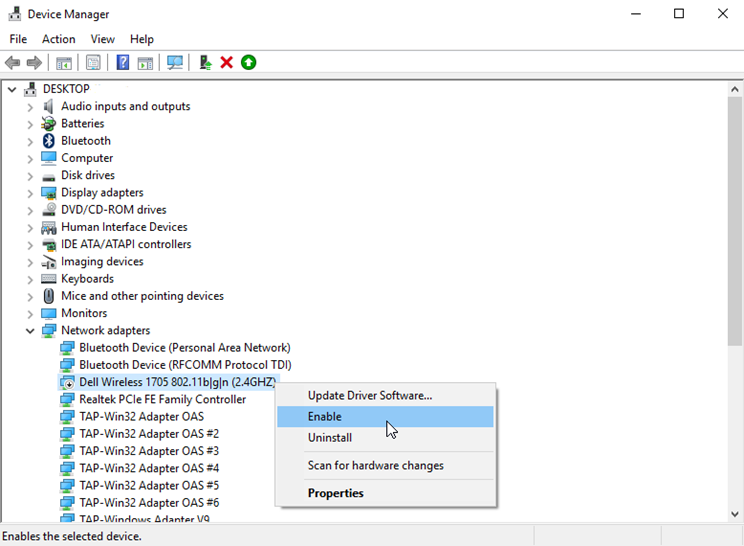
Task: Select TAP-Win32 Adapter OAS #3
Action: (x=149, y=451)
